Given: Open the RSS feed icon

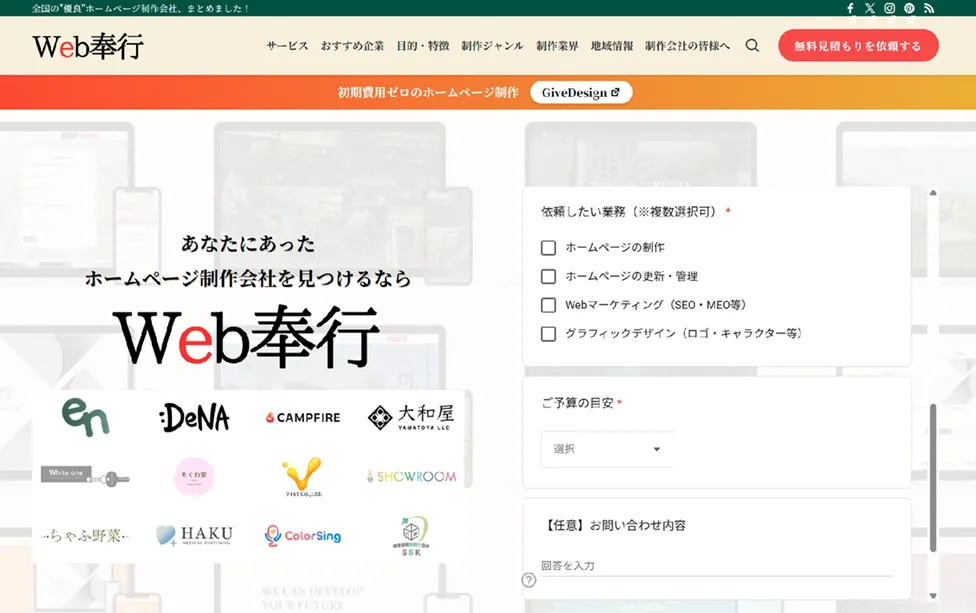Looking at the screenshot, I should (929, 8).
